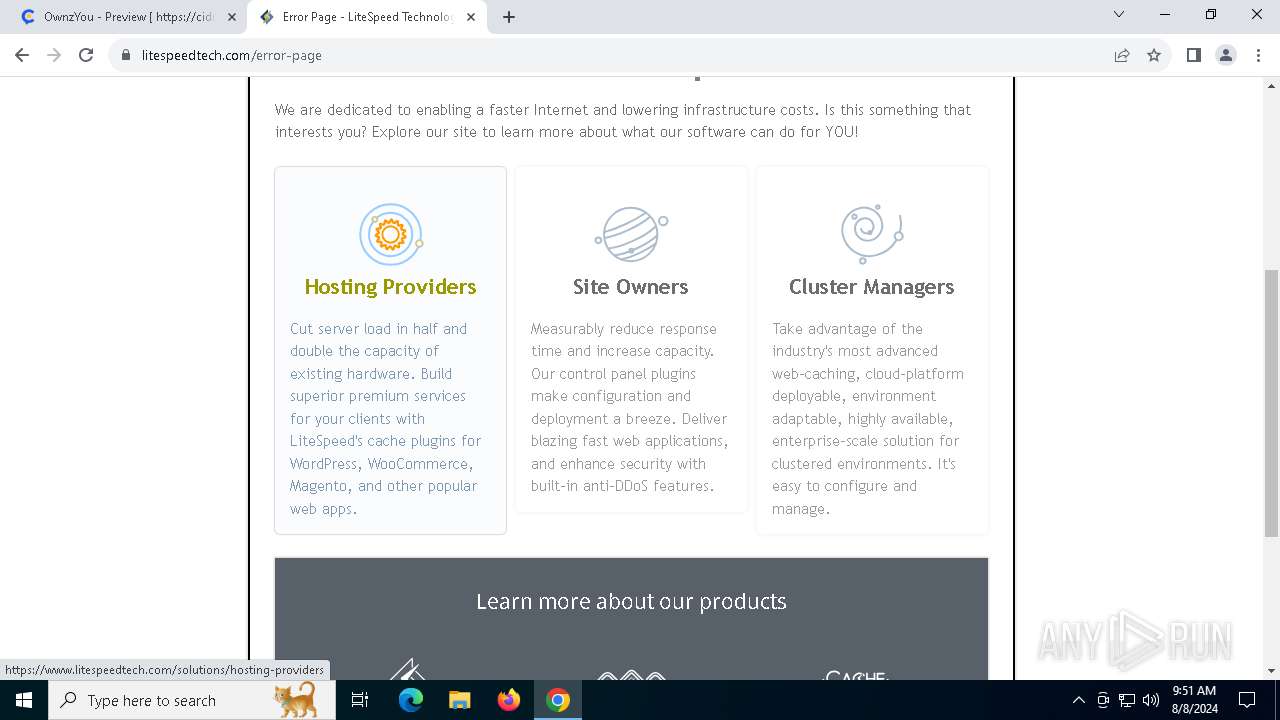Open the Site Owners heading link
1280x720 pixels.
tap(631, 287)
